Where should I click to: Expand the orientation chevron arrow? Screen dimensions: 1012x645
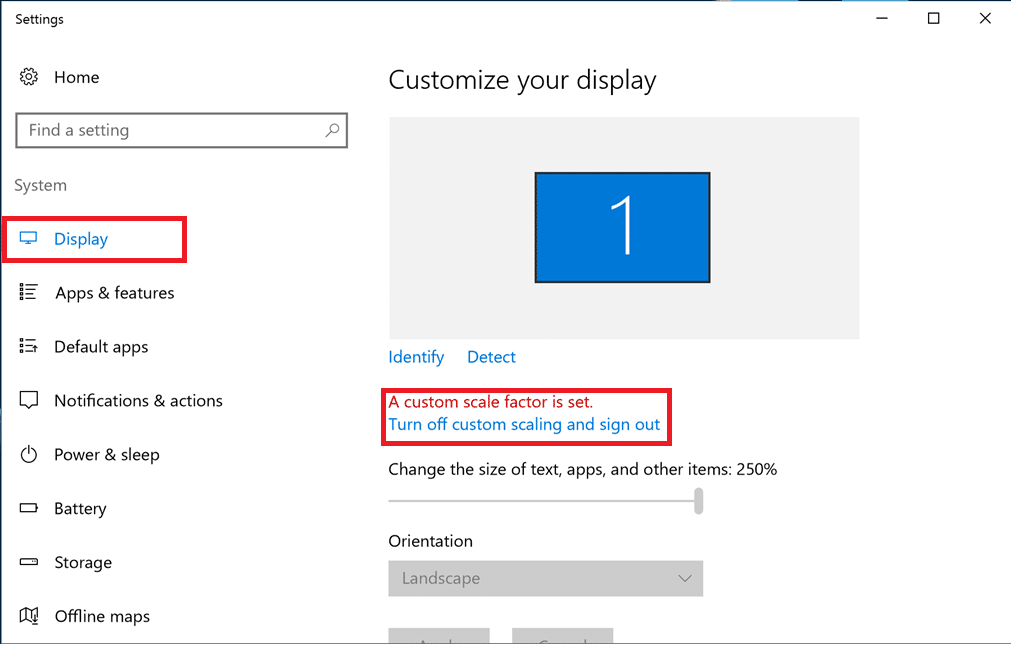tap(686, 578)
